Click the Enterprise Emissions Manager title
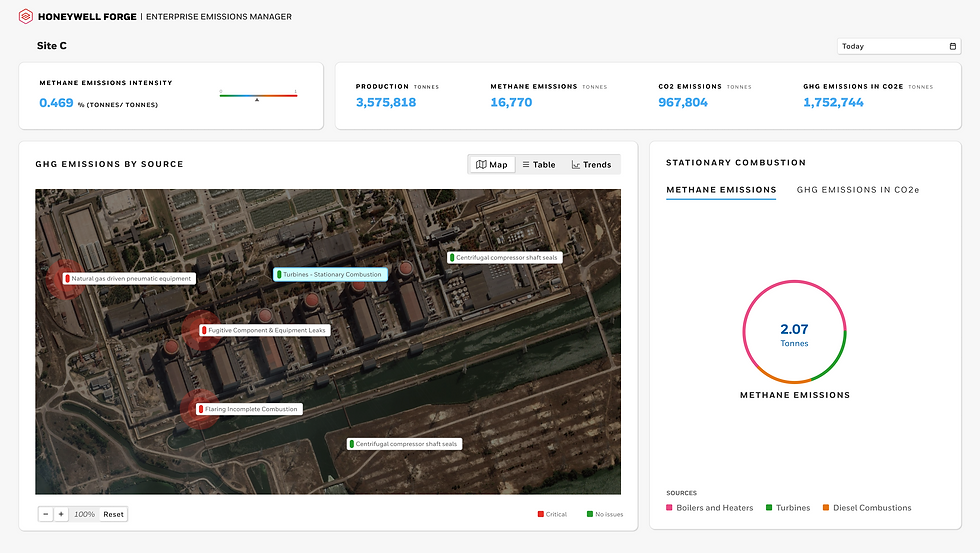This screenshot has width=980, height=553. click(219, 17)
